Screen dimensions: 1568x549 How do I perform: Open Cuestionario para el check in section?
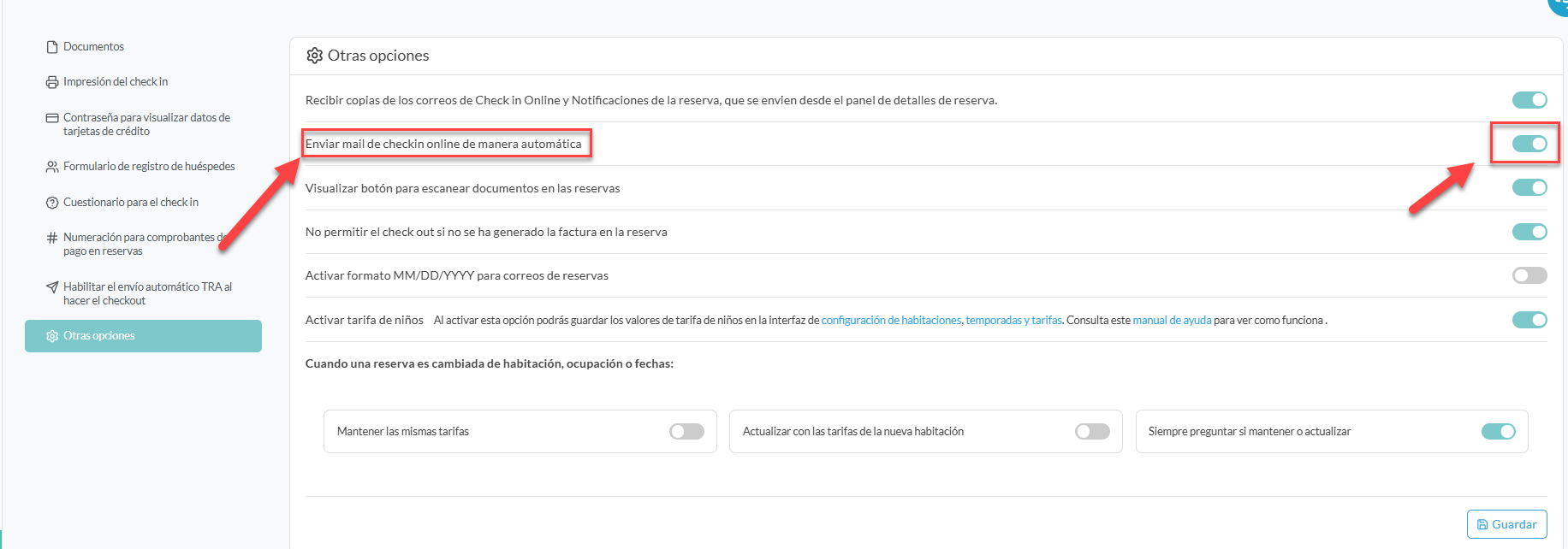pyautogui.click(x=130, y=203)
